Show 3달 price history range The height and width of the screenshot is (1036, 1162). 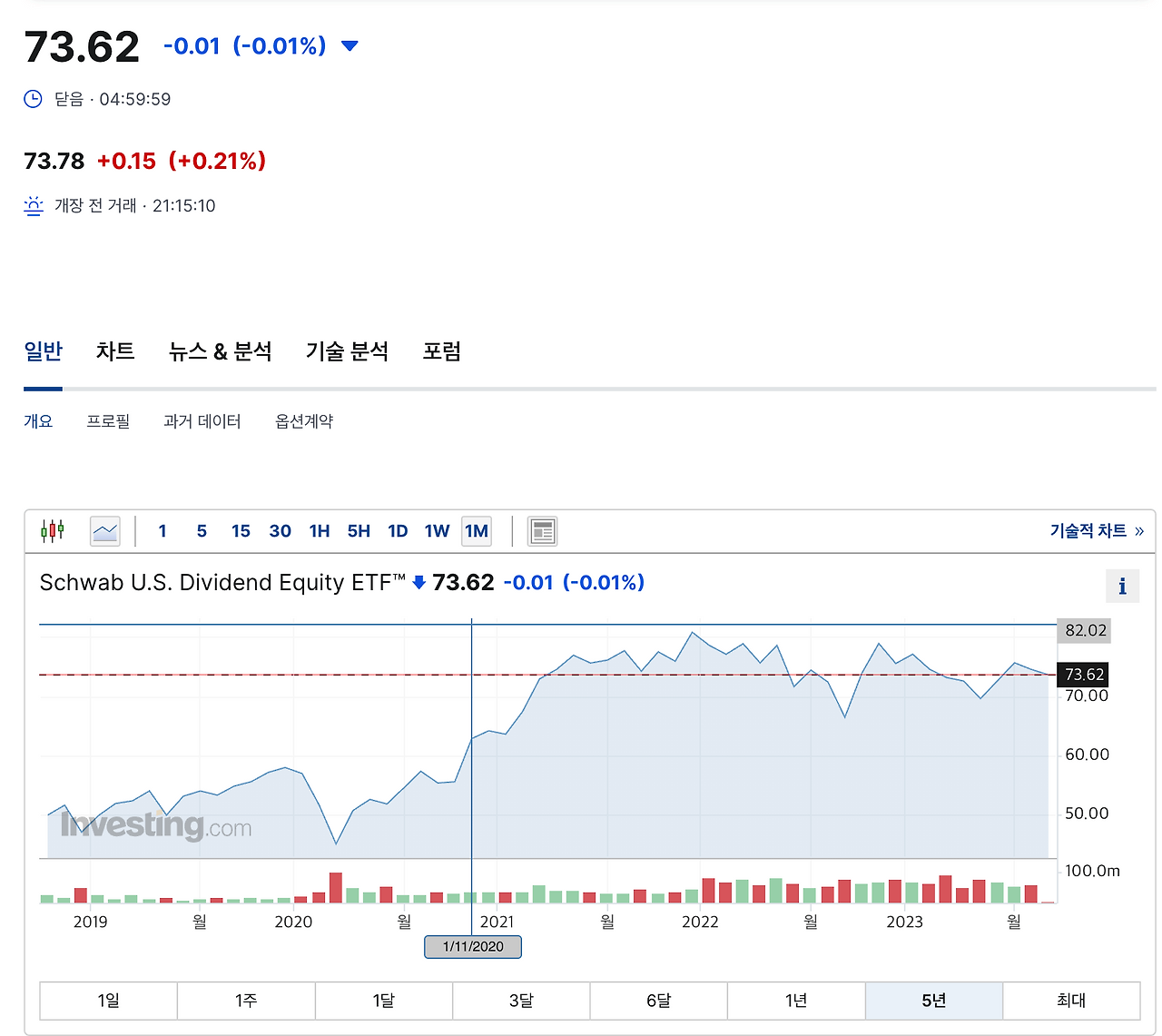[x=520, y=1000]
